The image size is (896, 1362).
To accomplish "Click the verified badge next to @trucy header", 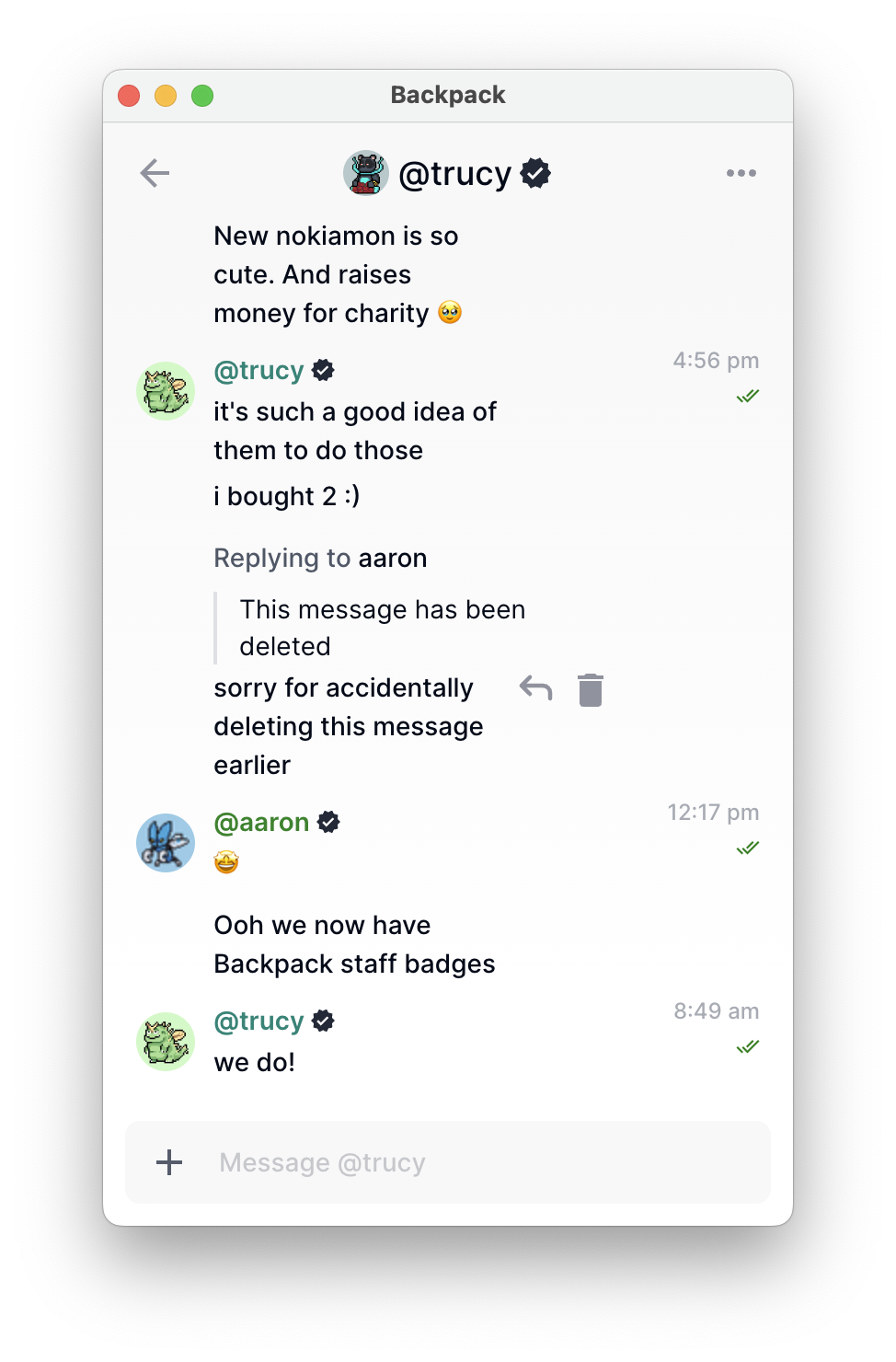I will click(x=535, y=172).
